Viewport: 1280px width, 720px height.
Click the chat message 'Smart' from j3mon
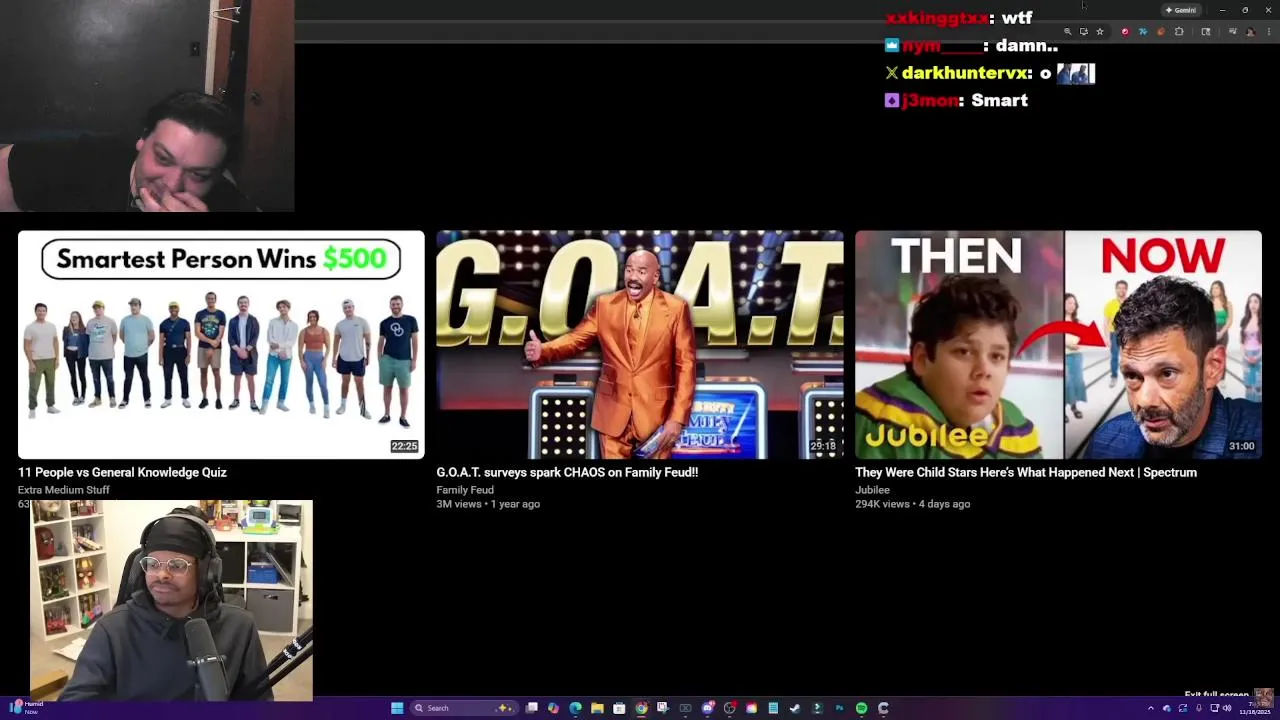pos(999,100)
